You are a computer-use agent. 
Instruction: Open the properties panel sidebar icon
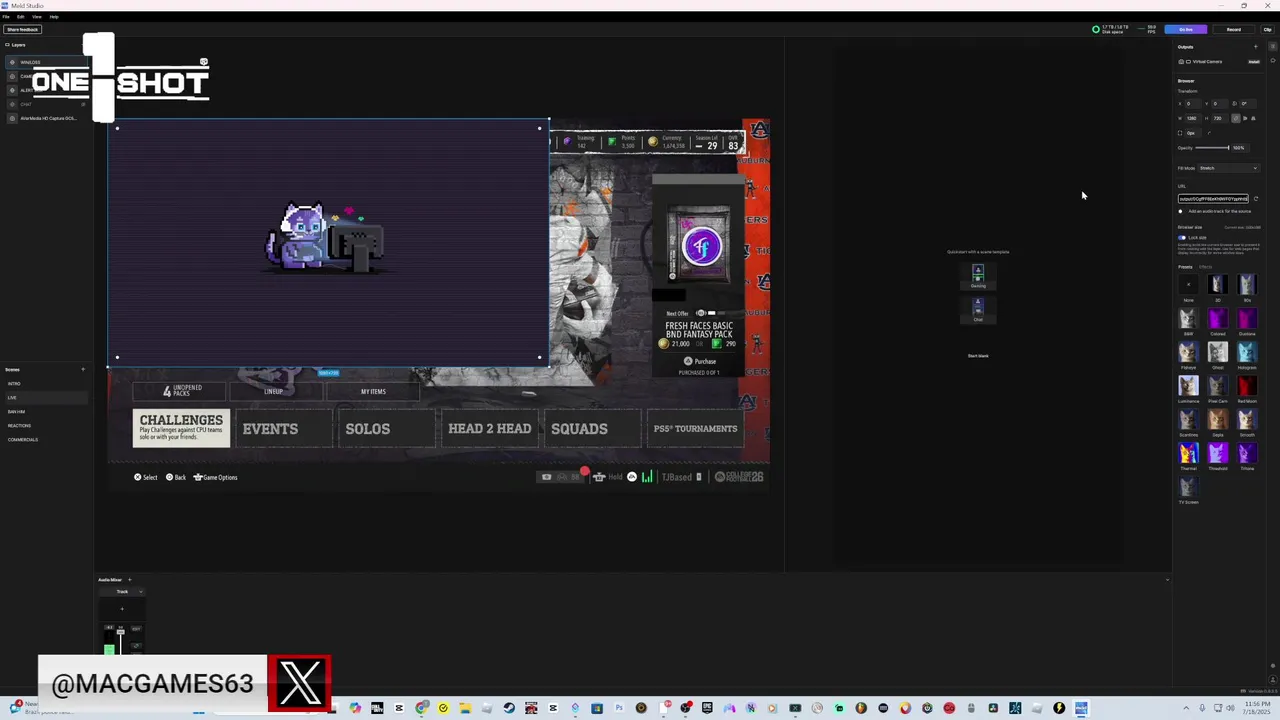(x=1273, y=46)
